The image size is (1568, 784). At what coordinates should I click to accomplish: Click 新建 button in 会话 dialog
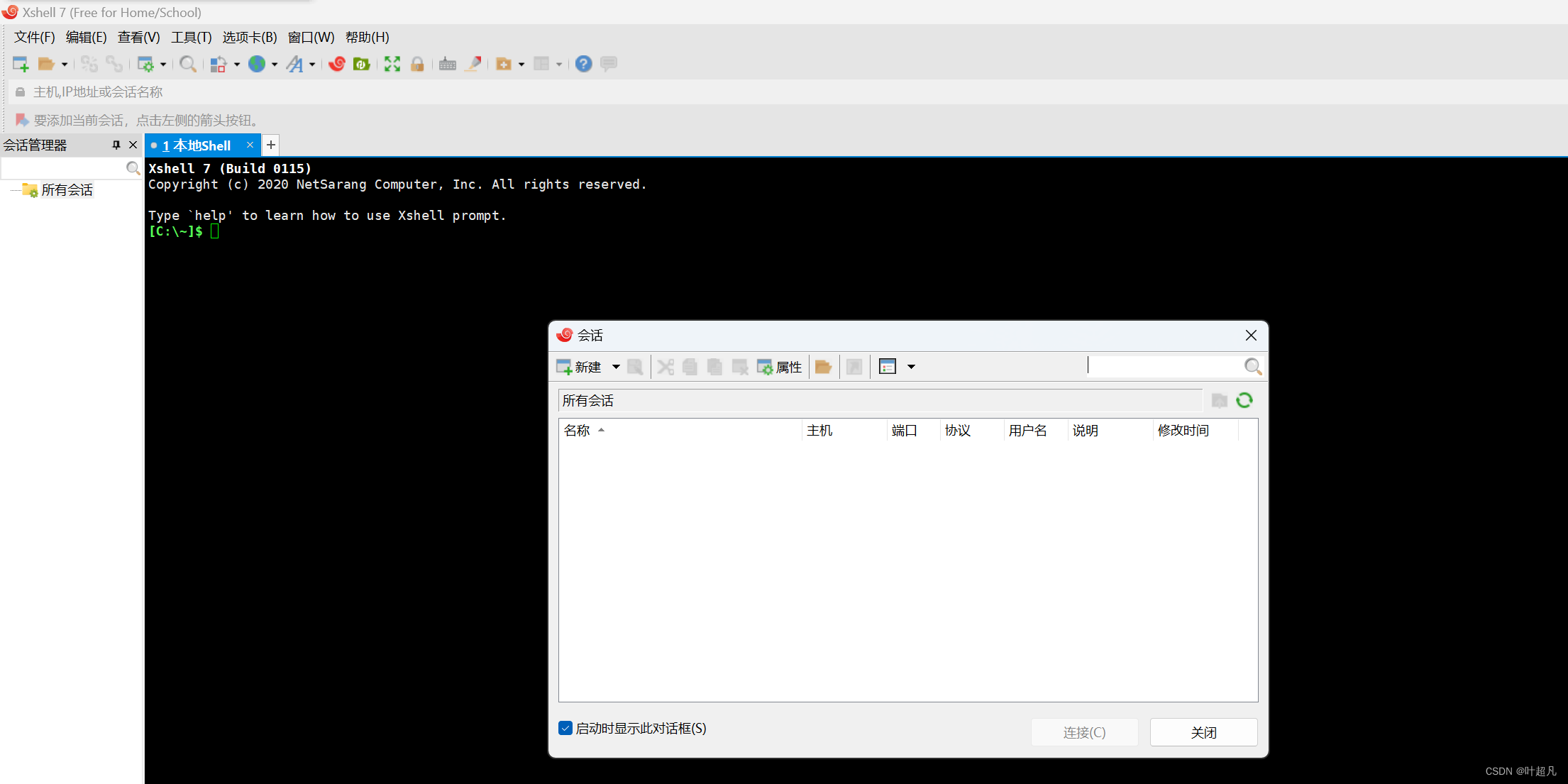(x=579, y=367)
